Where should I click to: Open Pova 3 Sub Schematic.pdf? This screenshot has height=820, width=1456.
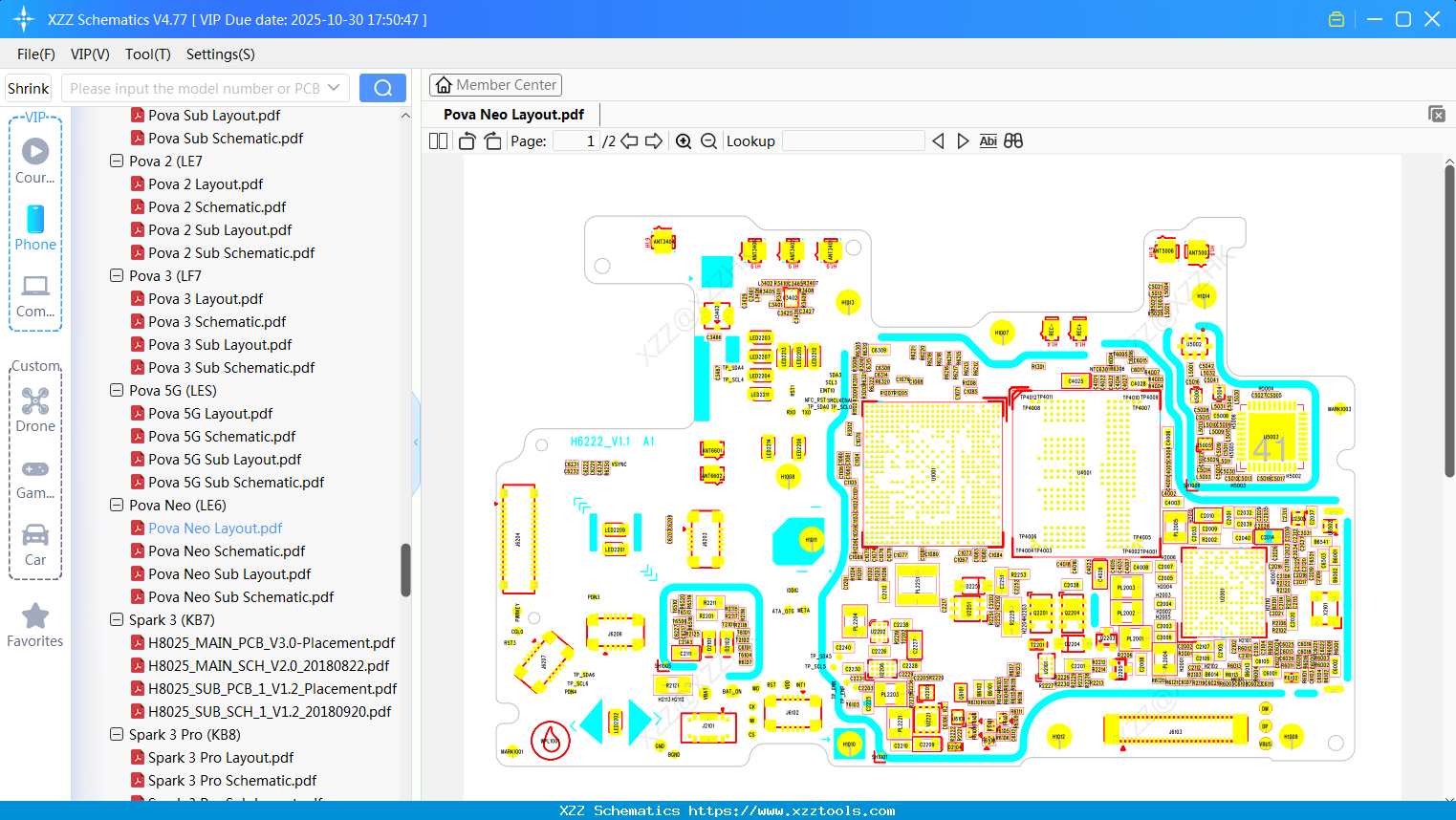(231, 368)
